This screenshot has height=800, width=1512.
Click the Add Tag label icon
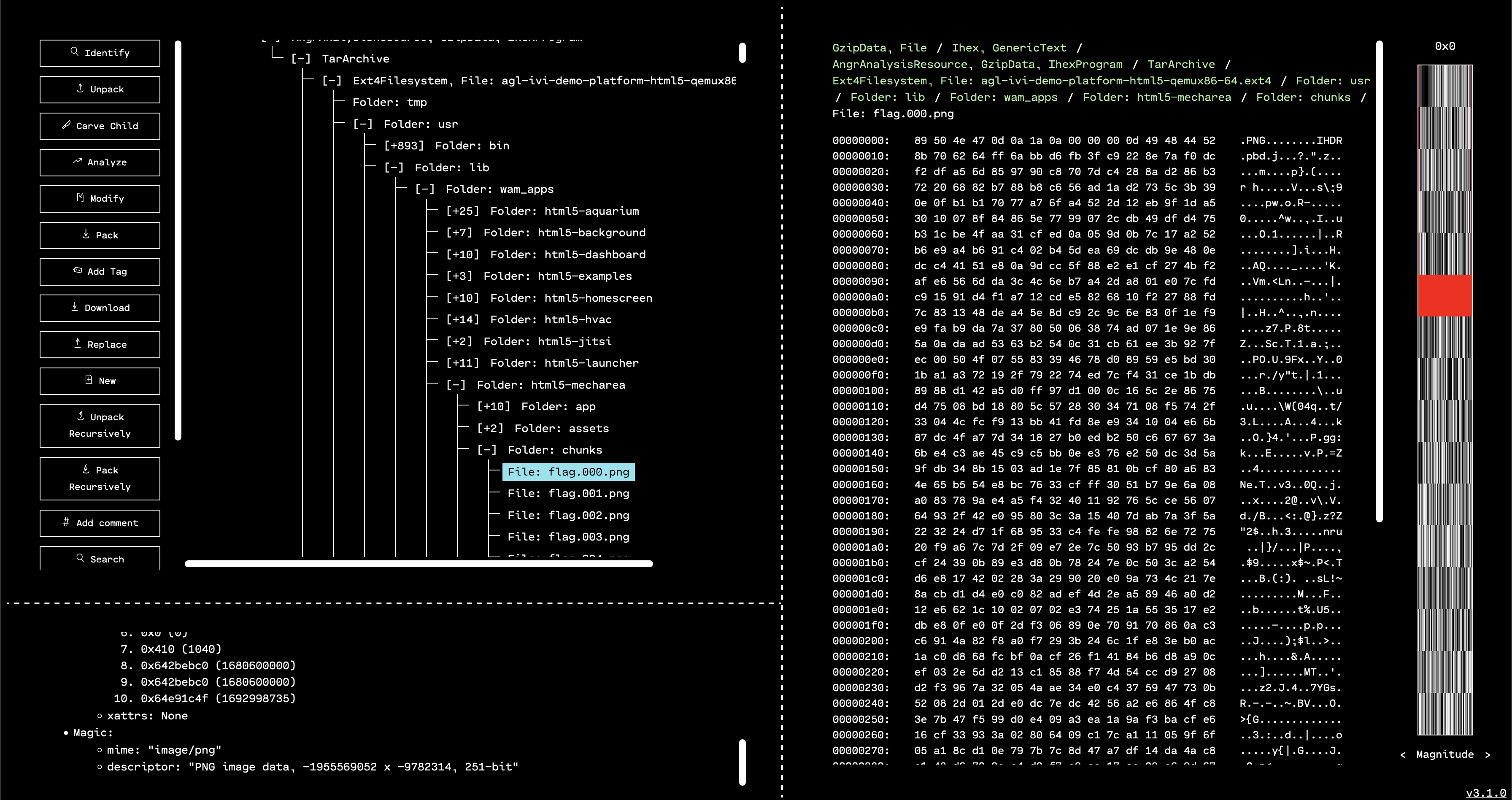78,270
